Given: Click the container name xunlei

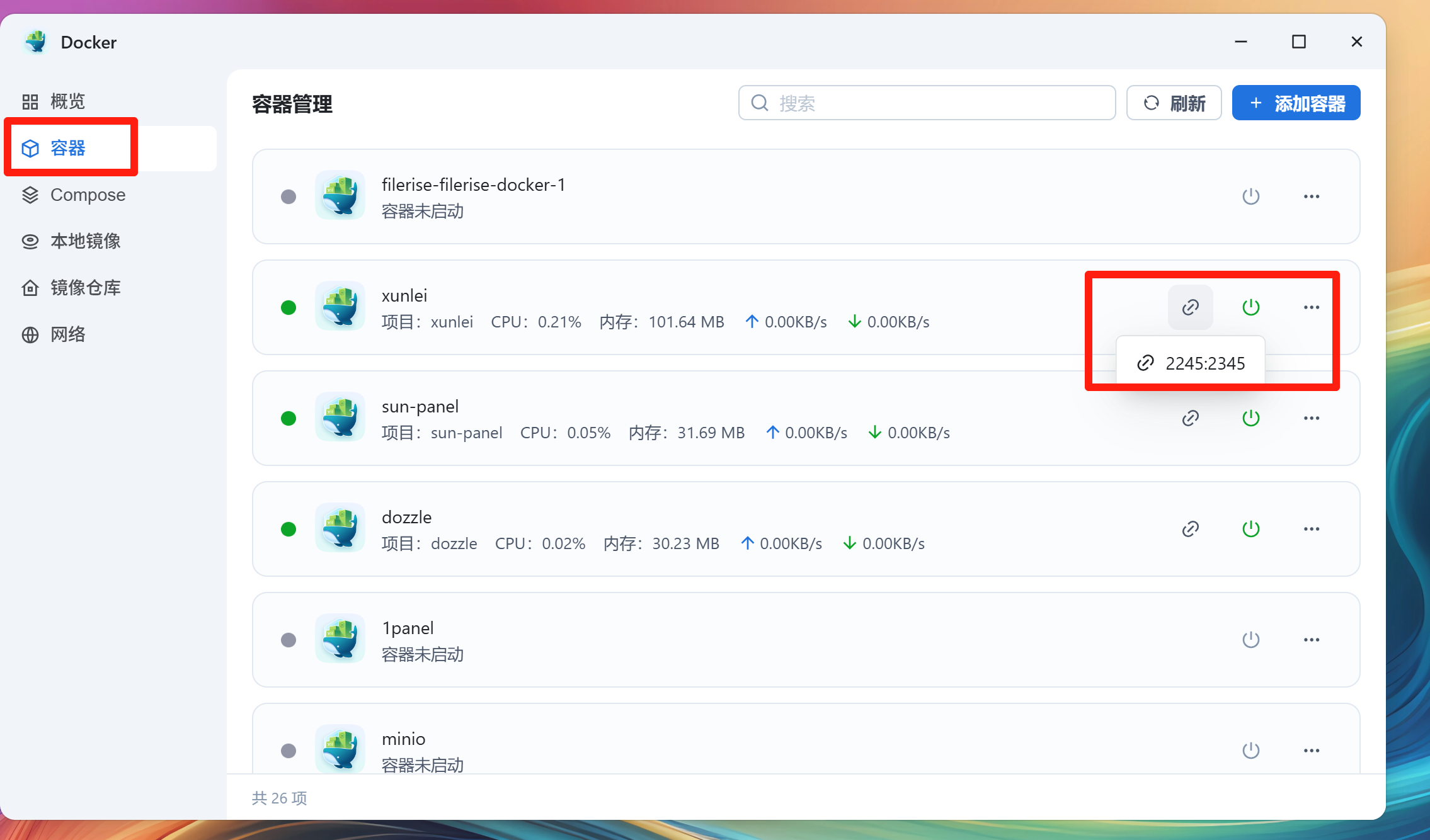Looking at the screenshot, I should point(404,296).
